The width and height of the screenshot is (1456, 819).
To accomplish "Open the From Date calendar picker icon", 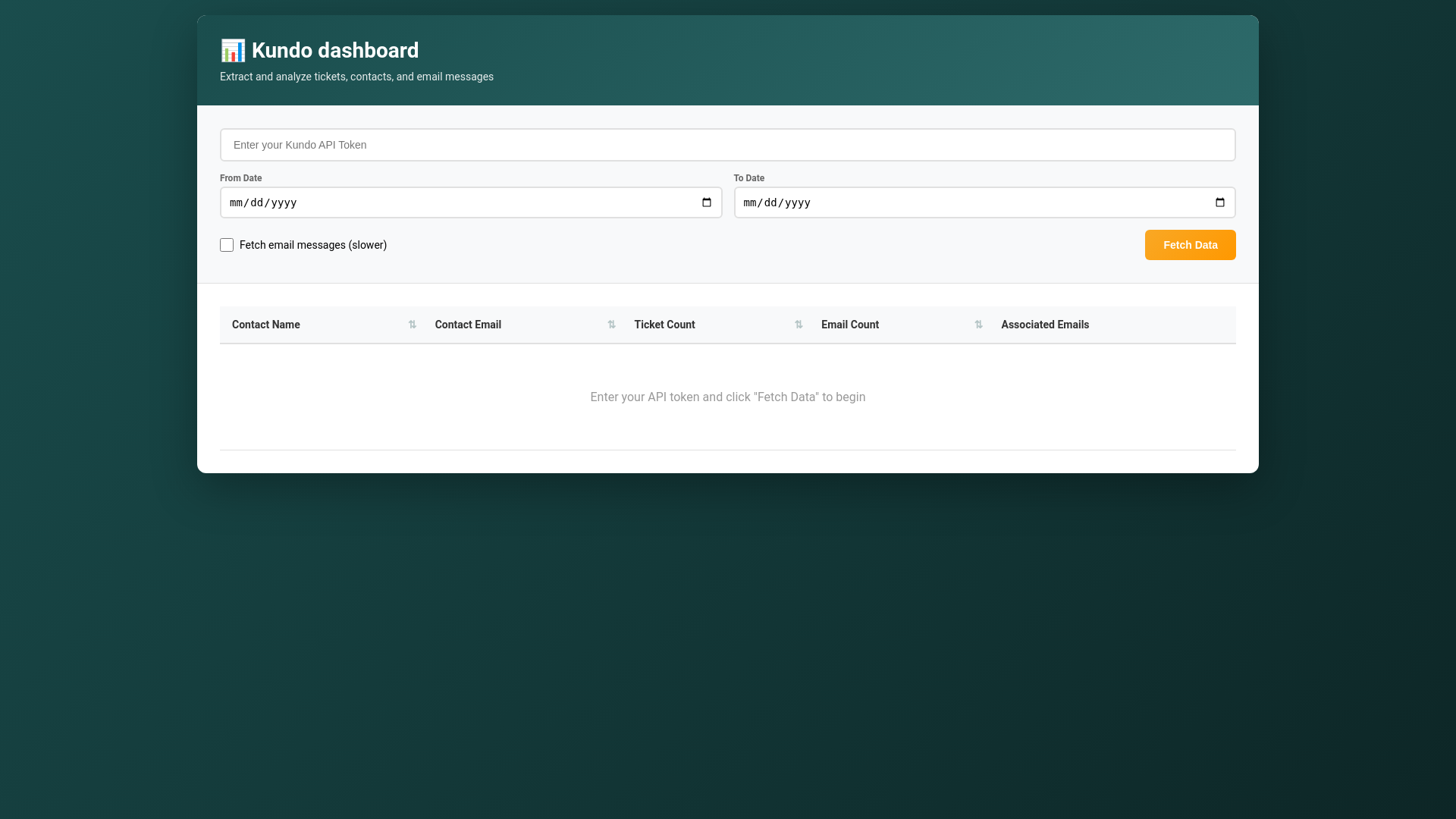I will click(707, 202).
